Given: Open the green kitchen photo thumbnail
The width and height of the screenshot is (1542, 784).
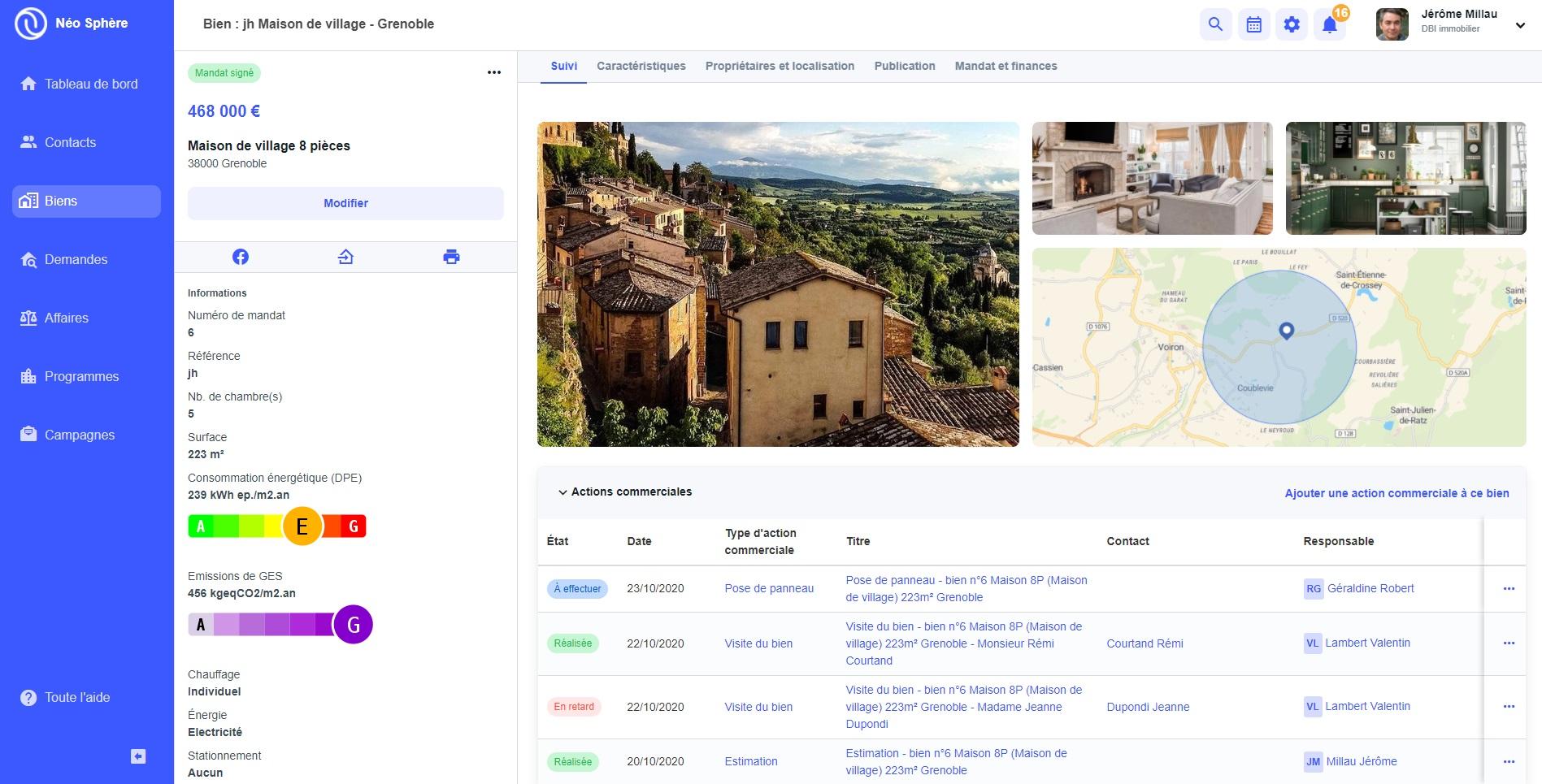Looking at the screenshot, I should [x=1405, y=178].
